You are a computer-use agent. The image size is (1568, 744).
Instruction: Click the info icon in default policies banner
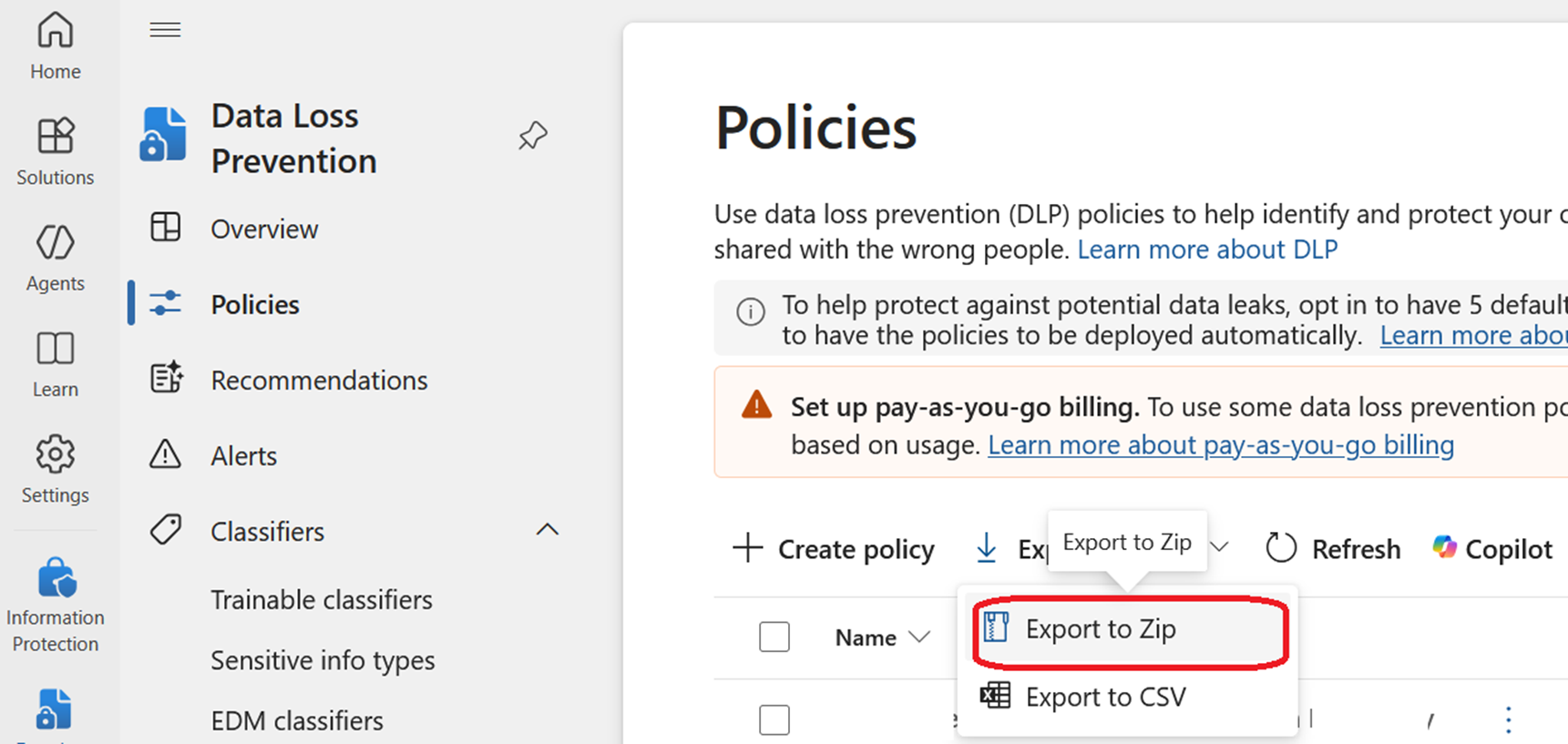751,312
